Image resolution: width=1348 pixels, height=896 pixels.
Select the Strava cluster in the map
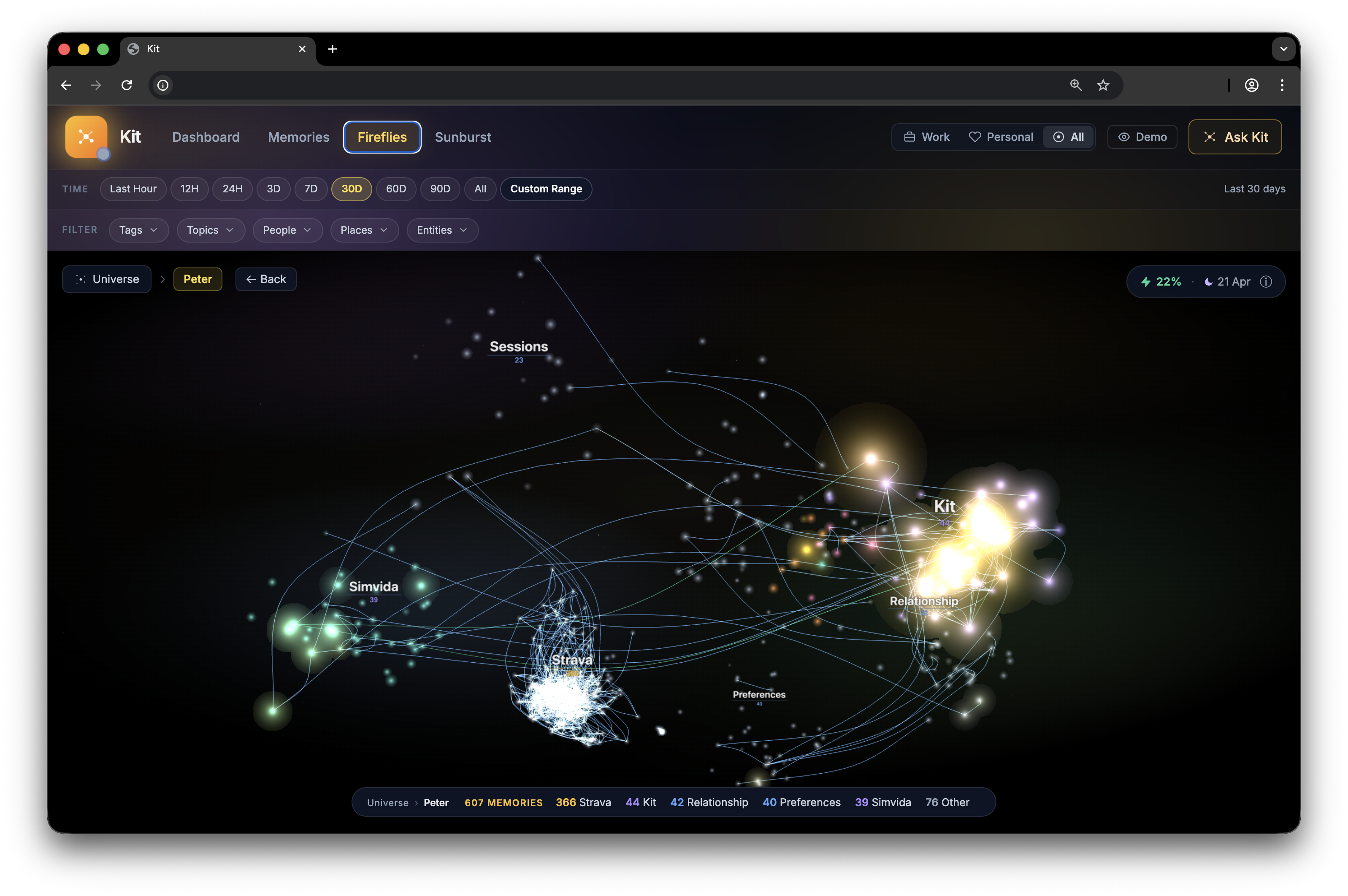[x=572, y=674]
